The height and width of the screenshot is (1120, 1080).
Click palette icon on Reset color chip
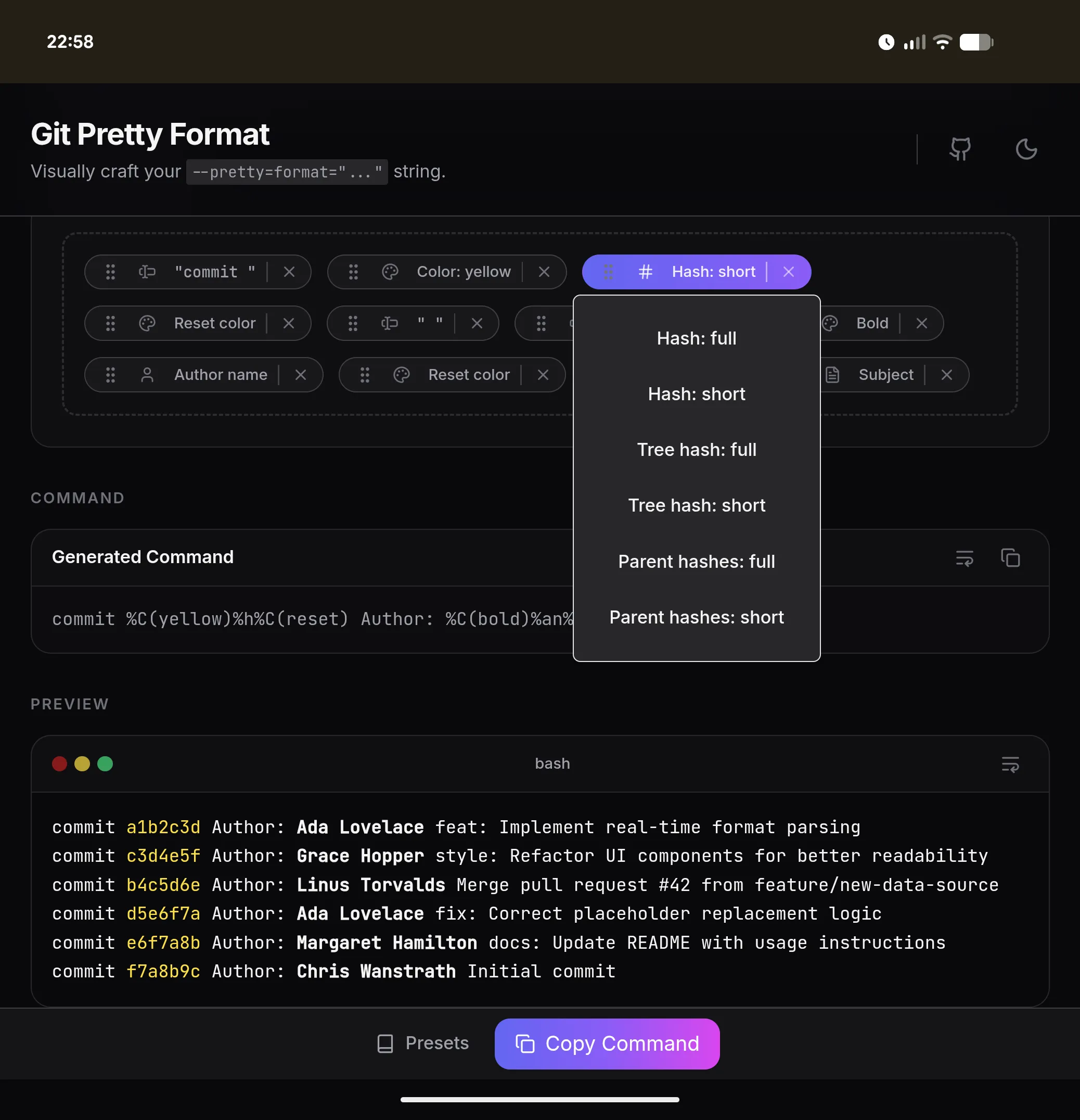pos(147,323)
